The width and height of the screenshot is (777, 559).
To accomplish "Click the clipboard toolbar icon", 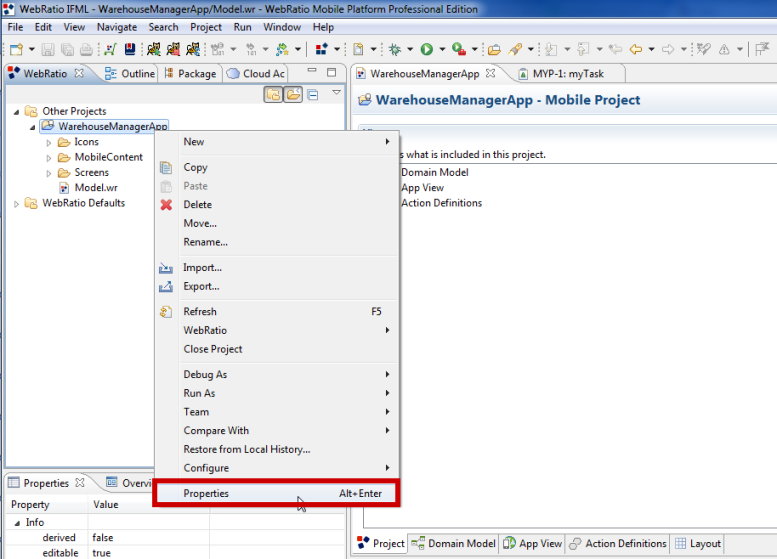I will (x=358, y=49).
